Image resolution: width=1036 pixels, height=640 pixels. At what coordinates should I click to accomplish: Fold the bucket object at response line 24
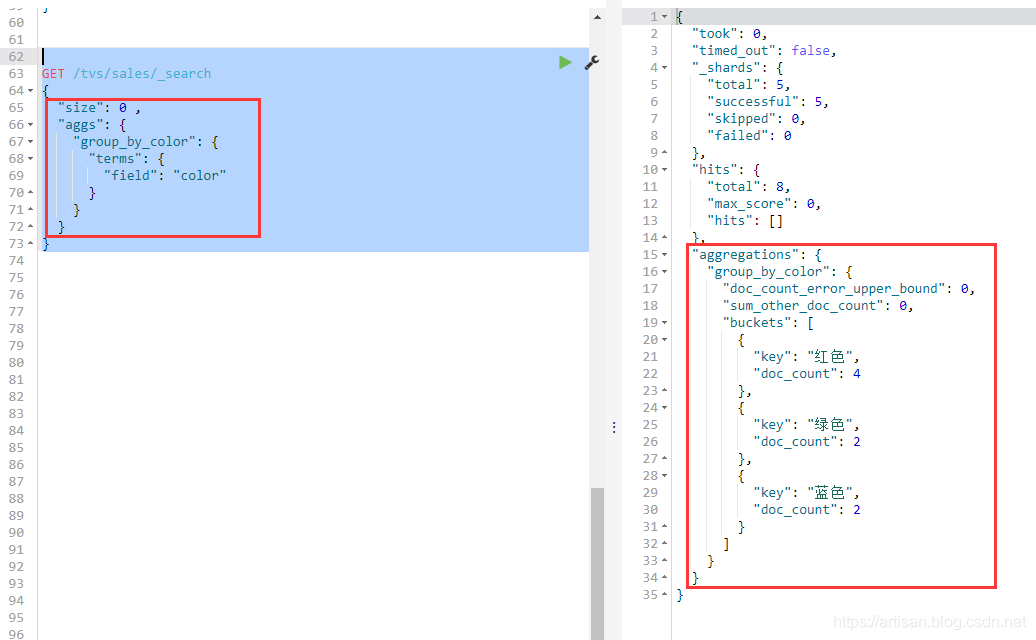666,408
